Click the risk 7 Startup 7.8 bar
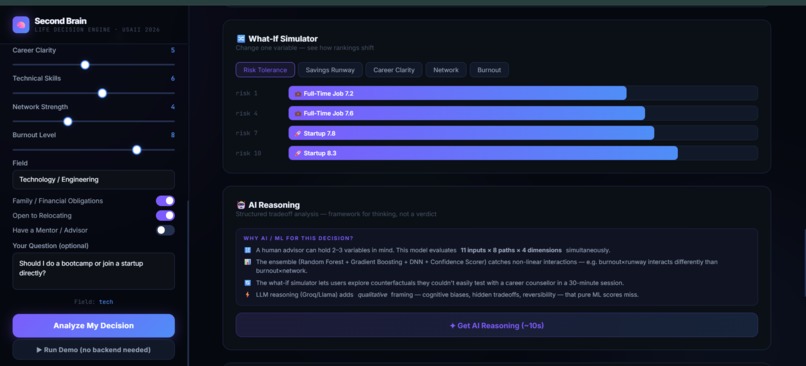This screenshot has width=806, height=366. pyautogui.click(x=471, y=133)
